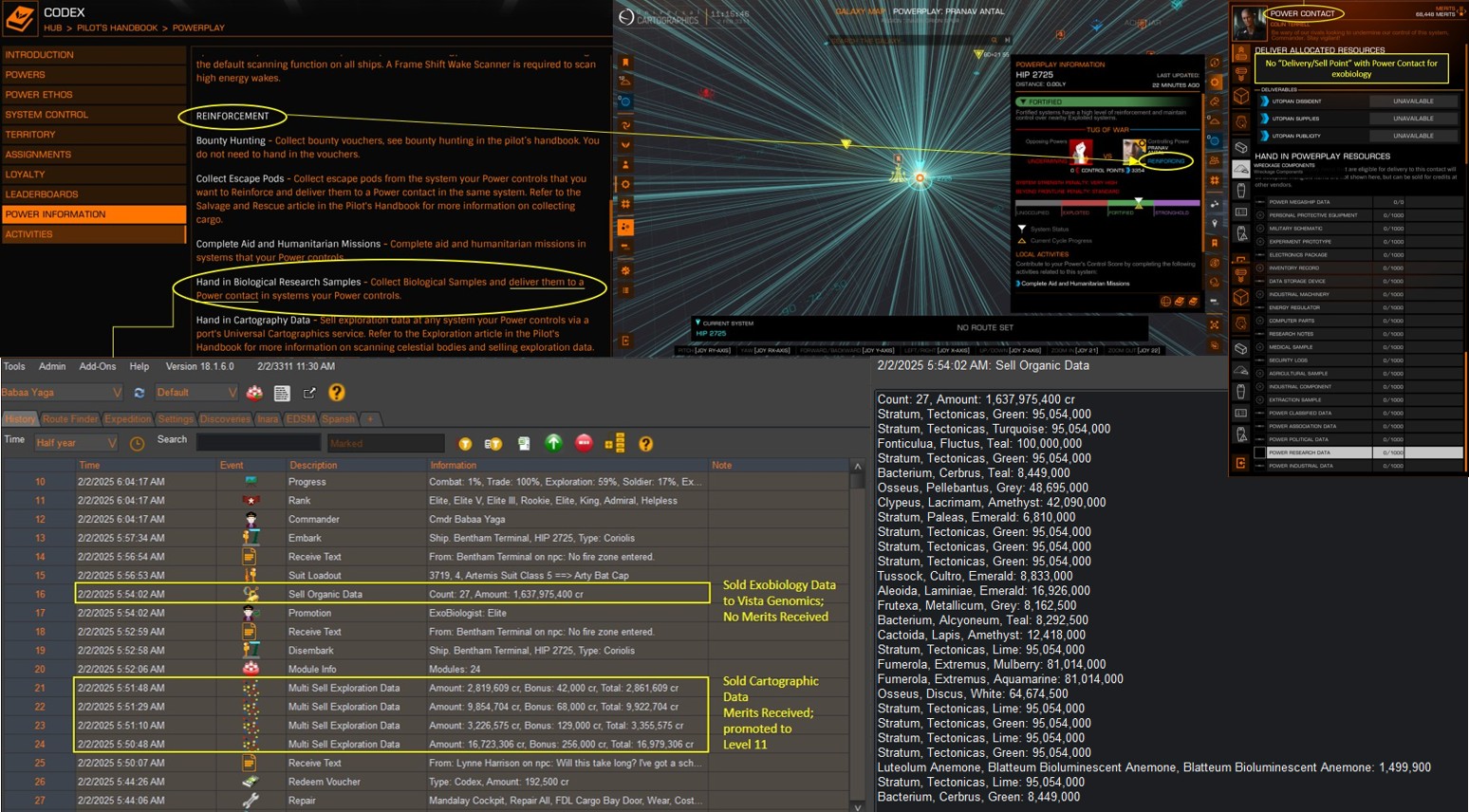This screenshot has height=812, width=1469.
Task: Click UNAVAILABLE button for Utopian Dissident
Action: coord(1413,101)
